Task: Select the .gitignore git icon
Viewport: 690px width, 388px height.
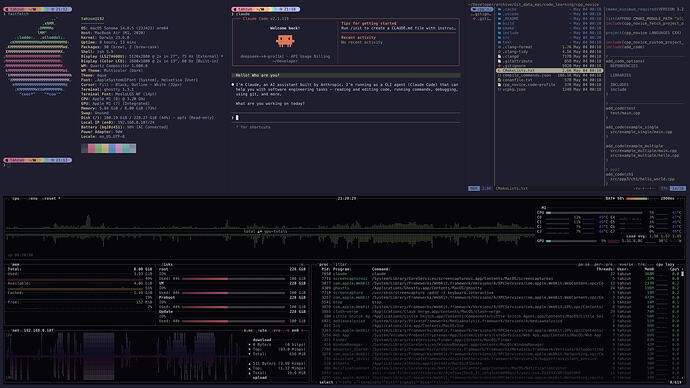Action: [x=499, y=66]
